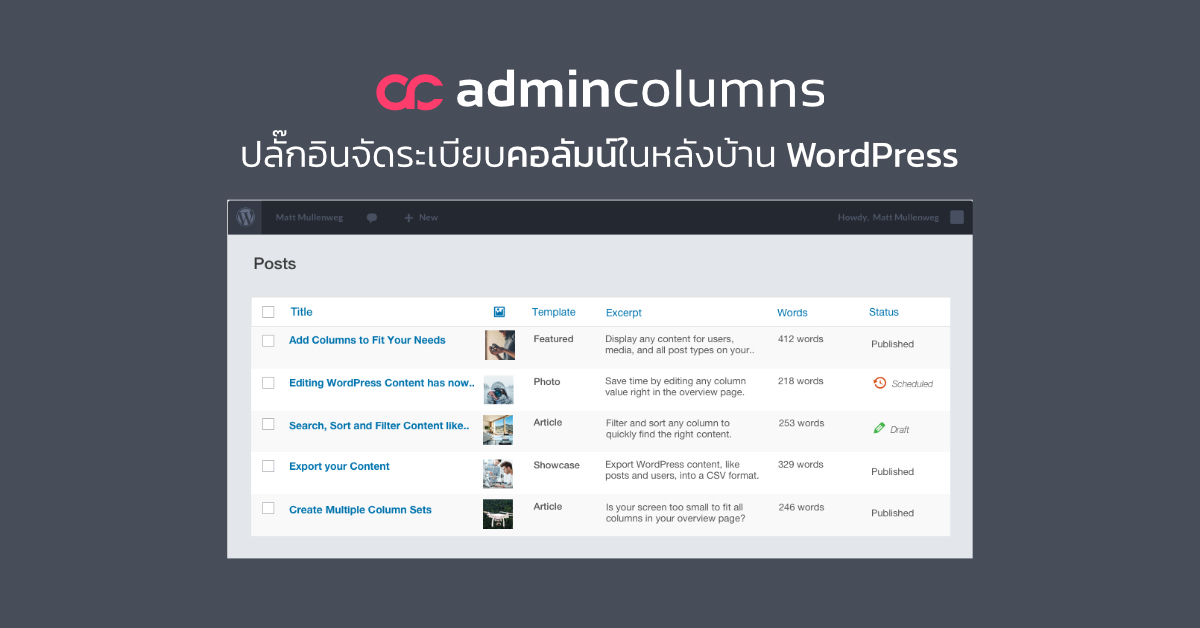Click the camera thumbnail for Add Columns post
Viewport: 1200px width, 628px height.
tap(498, 345)
